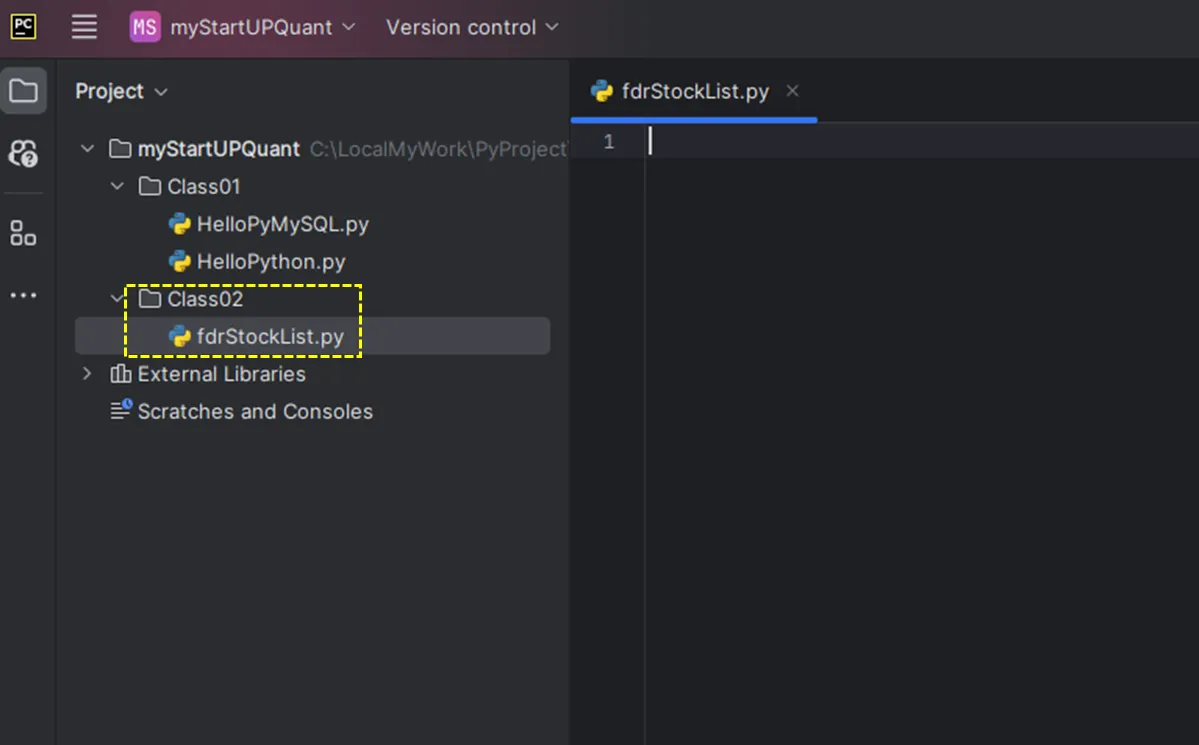
Task: Collapse the Class02 folder chevron
Action: (117, 298)
